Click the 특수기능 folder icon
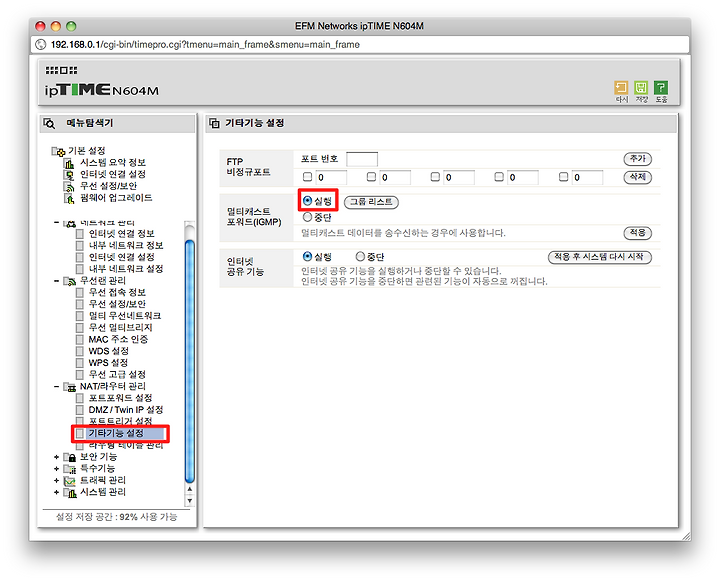Image resolution: width=720 pixels, height=581 pixels. (69, 469)
